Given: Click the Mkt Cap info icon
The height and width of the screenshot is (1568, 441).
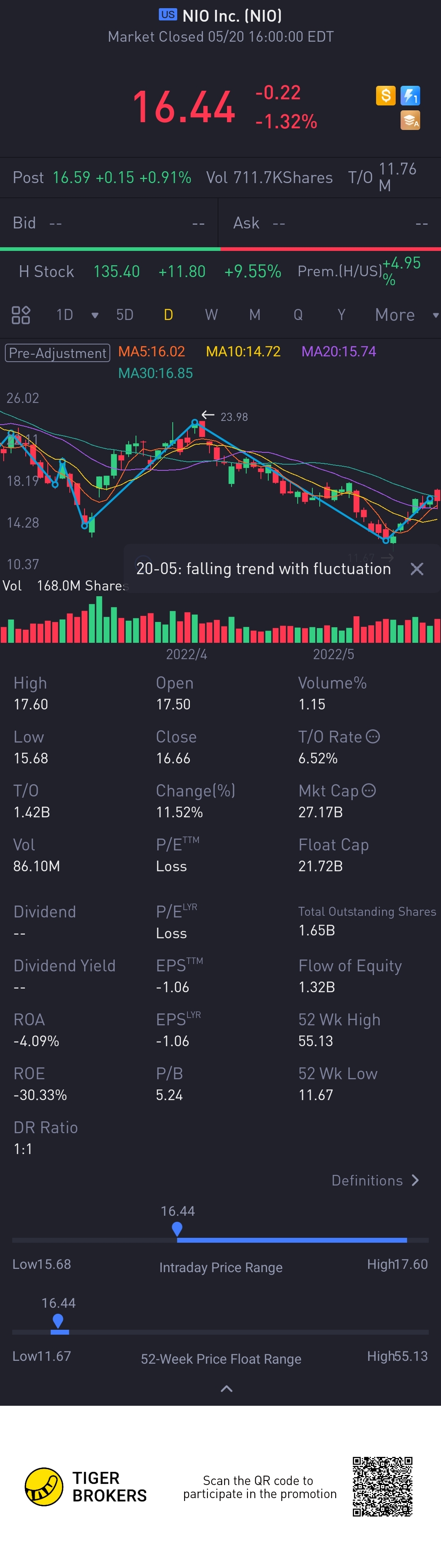Looking at the screenshot, I should pyautogui.click(x=369, y=790).
